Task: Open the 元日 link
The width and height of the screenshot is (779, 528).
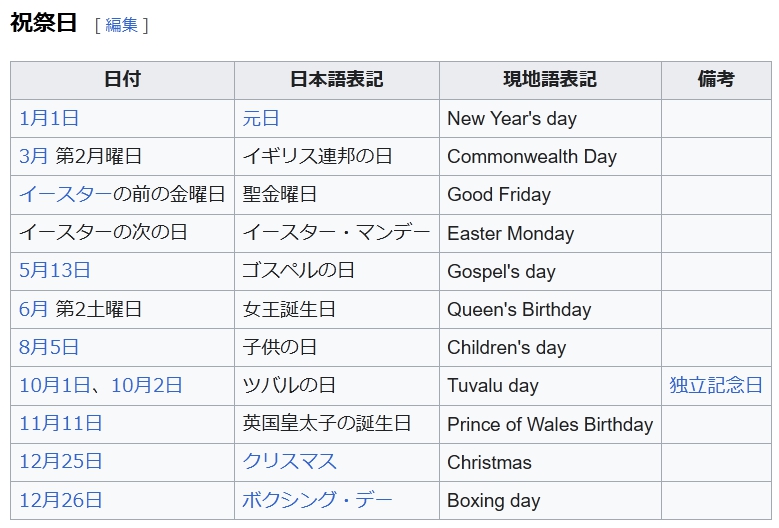Action: [x=261, y=118]
